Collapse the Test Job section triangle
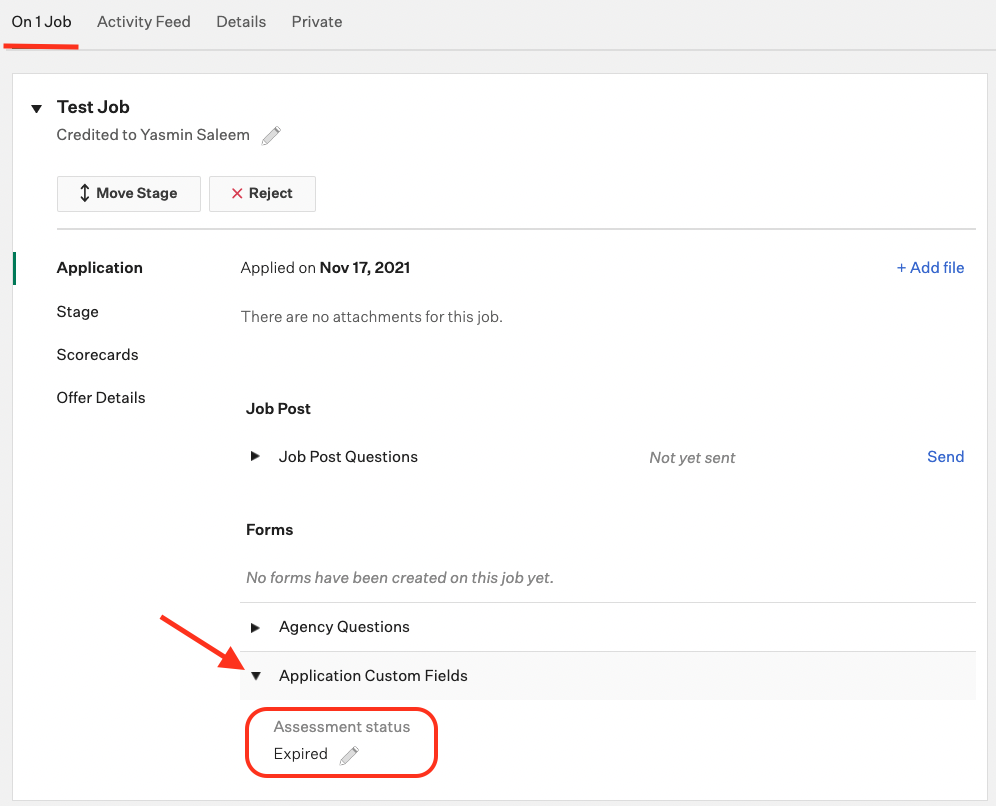 [37, 109]
